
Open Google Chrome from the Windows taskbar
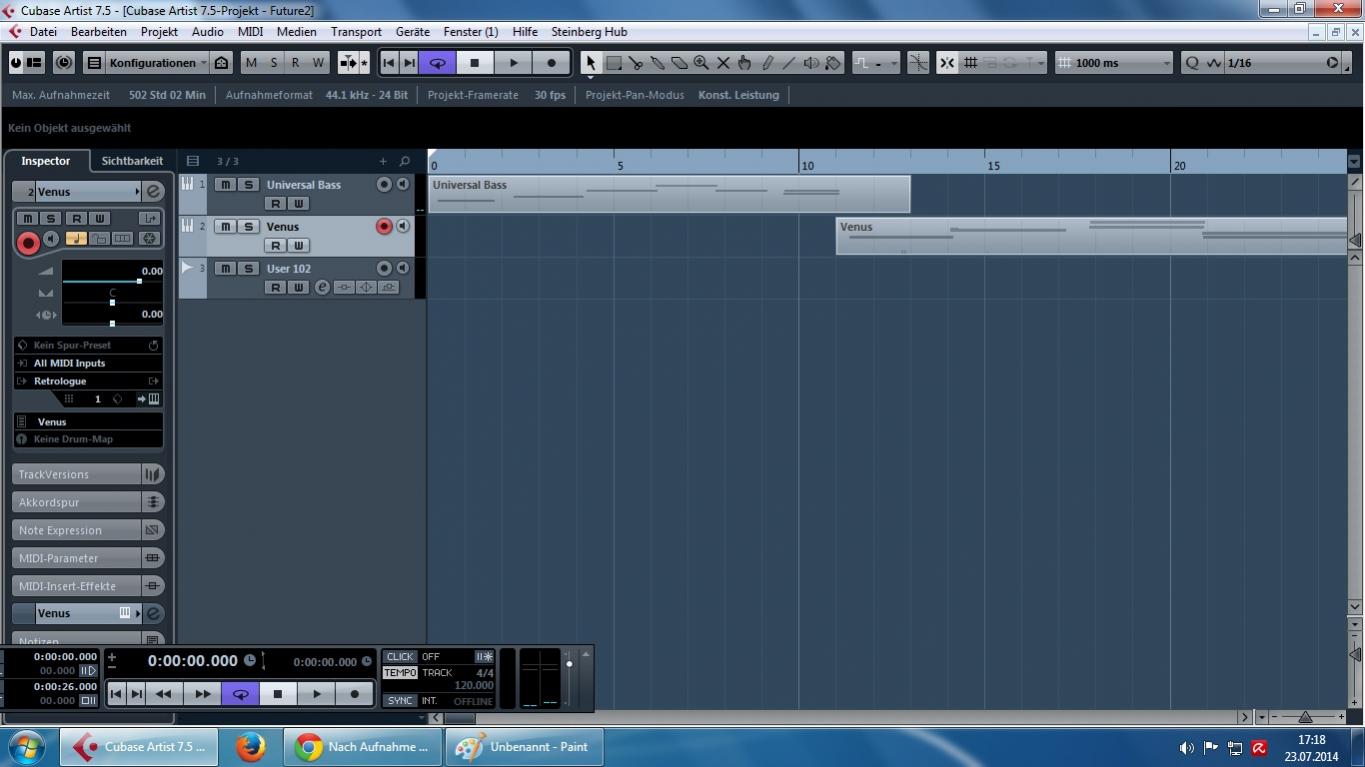[363, 747]
